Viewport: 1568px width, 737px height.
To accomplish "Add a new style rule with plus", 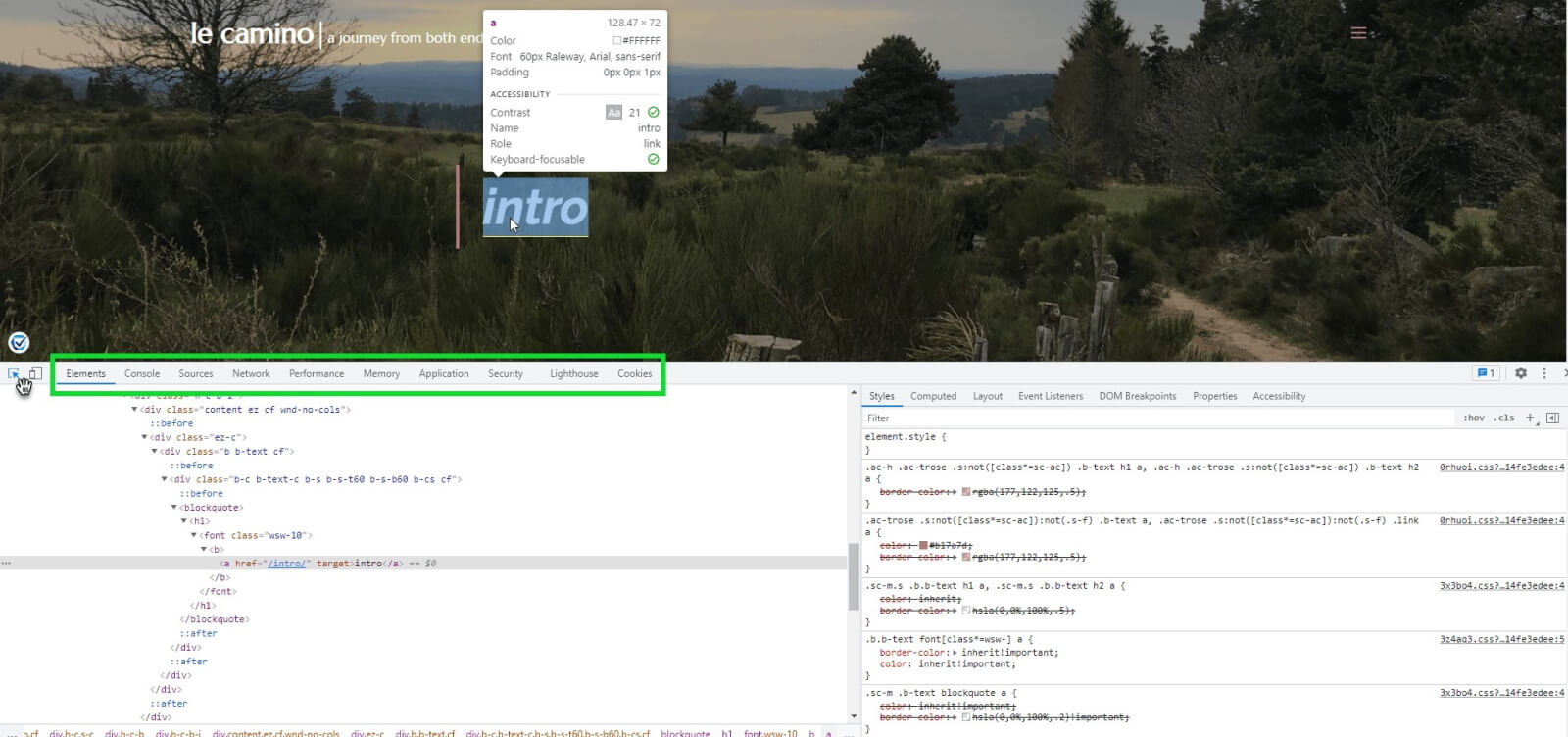I will click(1530, 418).
